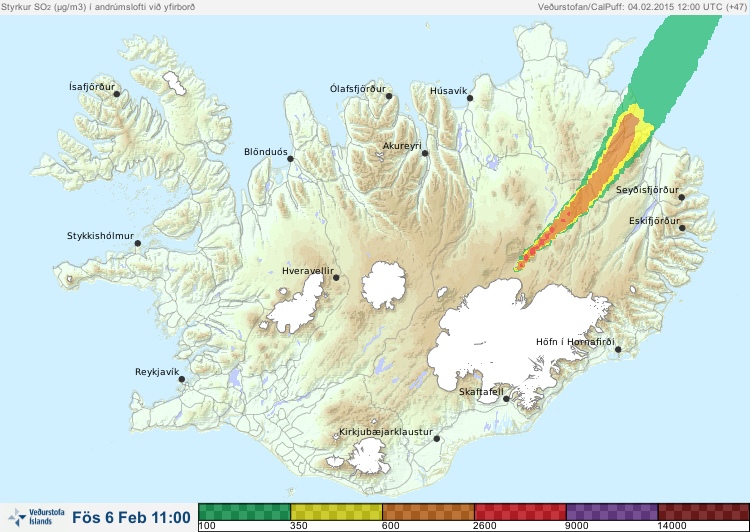
Task: Click the Seyðisfjörður map marker
Action: (x=682, y=197)
